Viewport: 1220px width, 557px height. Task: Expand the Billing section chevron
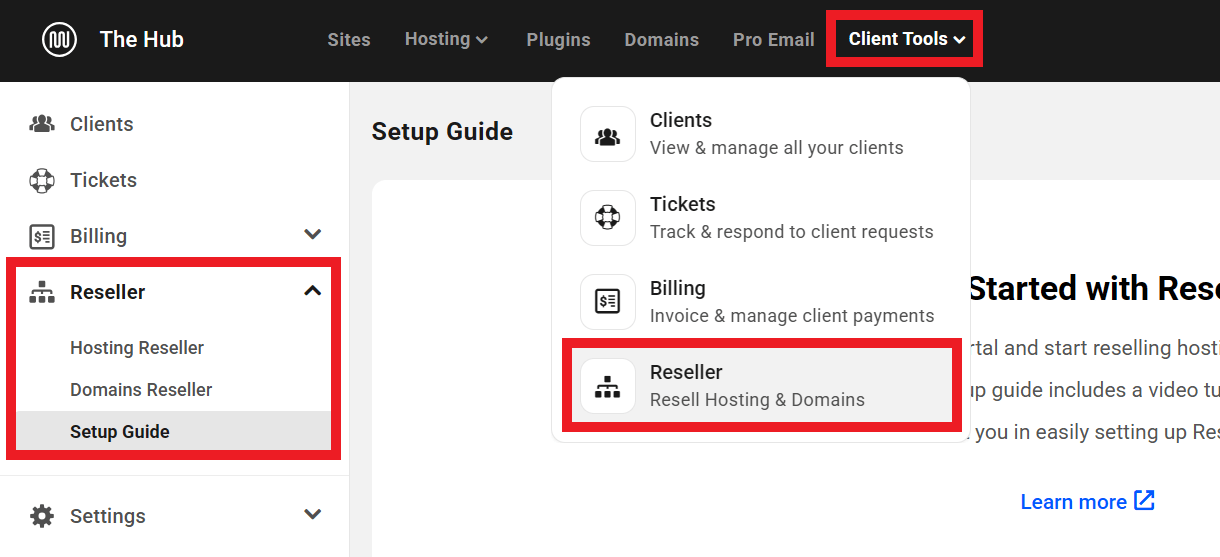[313, 234]
